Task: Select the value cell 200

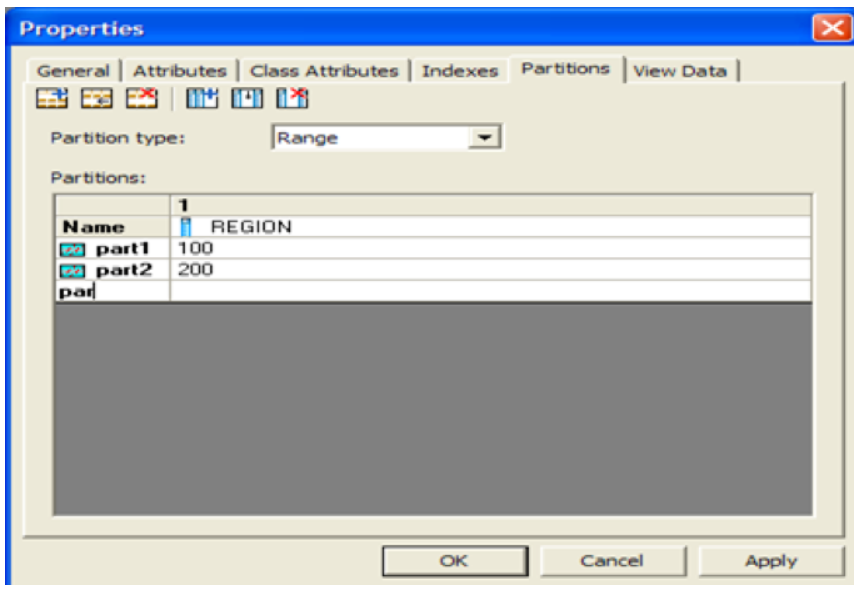Action: (x=490, y=270)
